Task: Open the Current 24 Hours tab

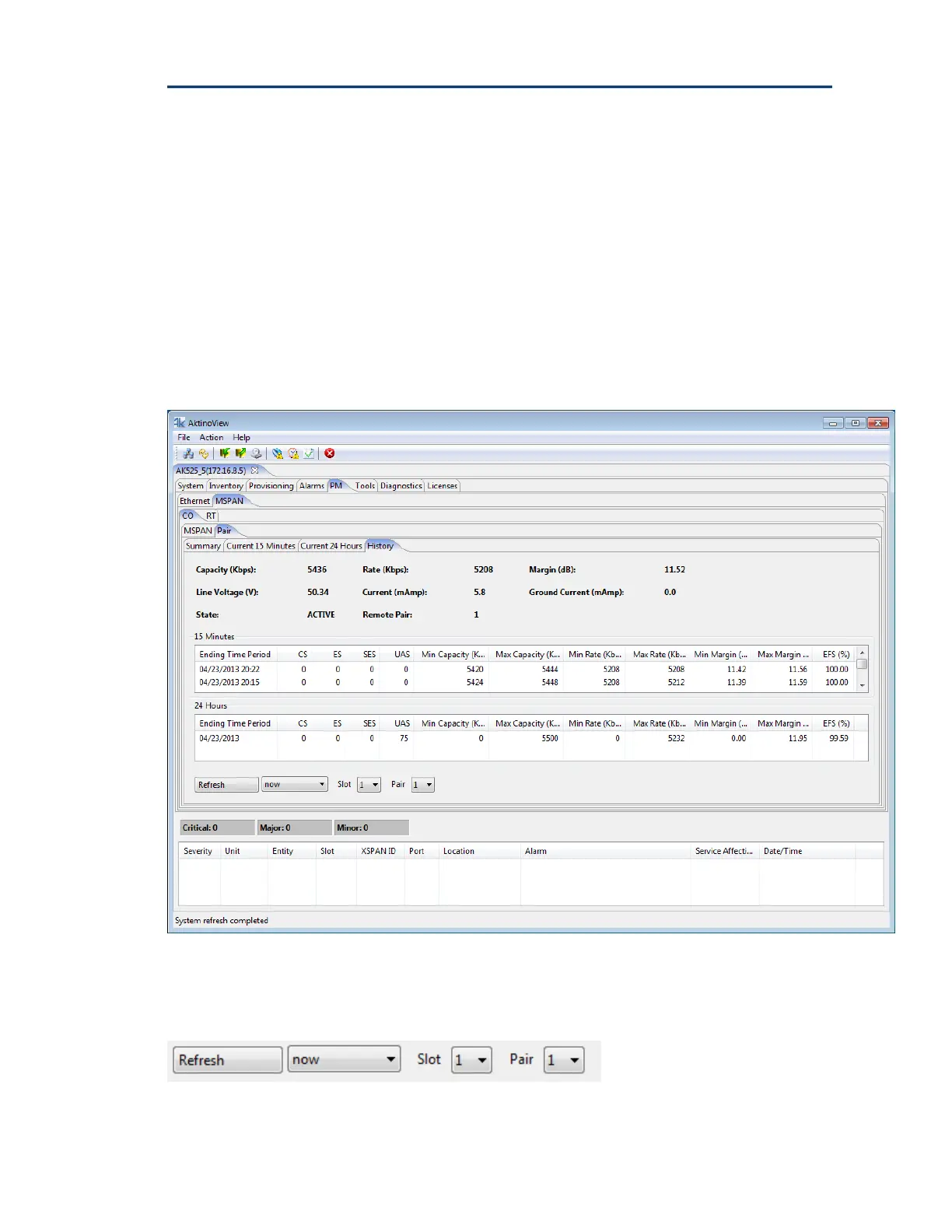Action: [x=331, y=546]
